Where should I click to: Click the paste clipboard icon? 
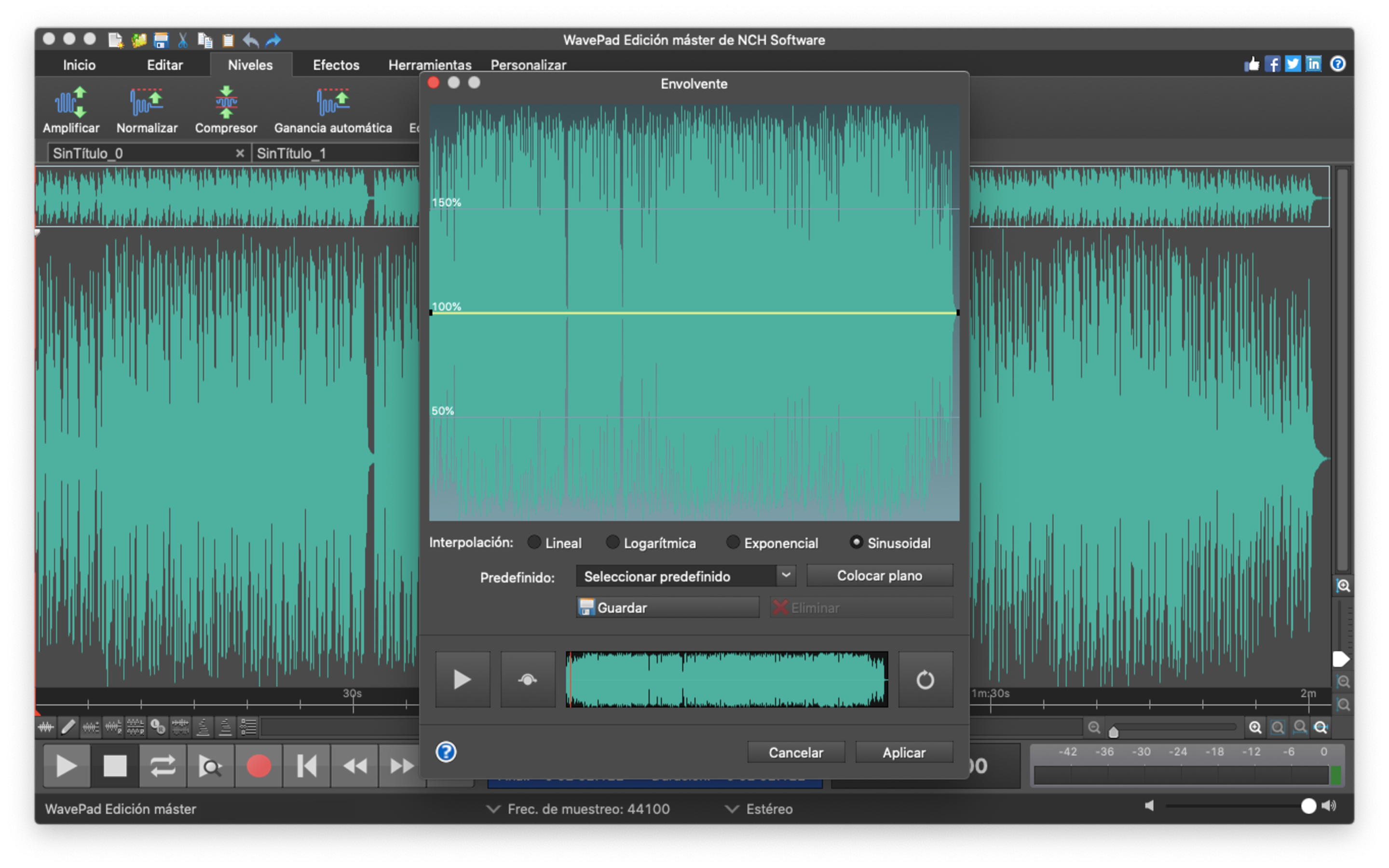pos(228,40)
